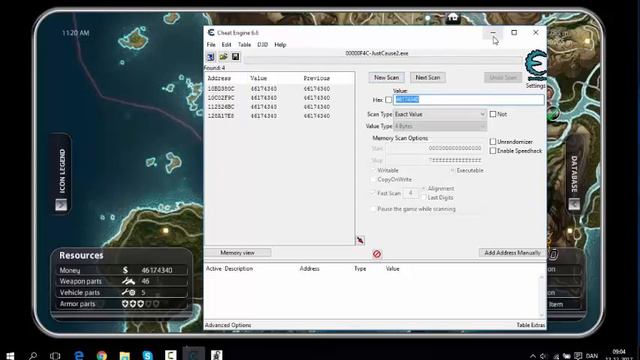The image size is (640, 360).
Task: Open the Edit menu
Action: [x=227, y=44]
